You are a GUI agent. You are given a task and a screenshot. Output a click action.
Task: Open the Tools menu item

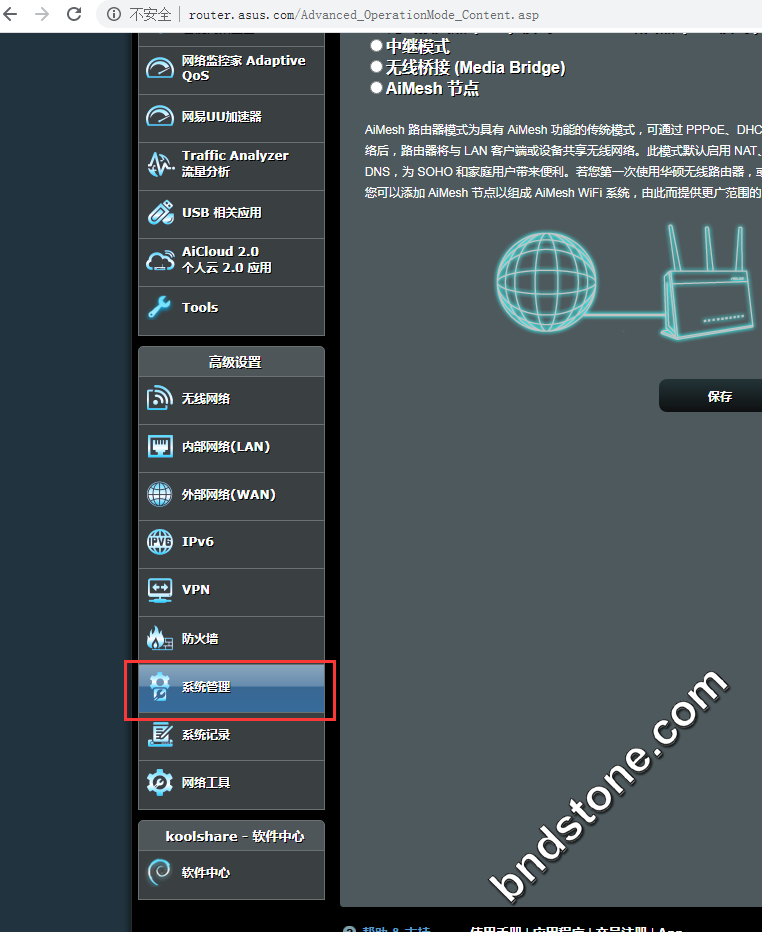click(231, 310)
